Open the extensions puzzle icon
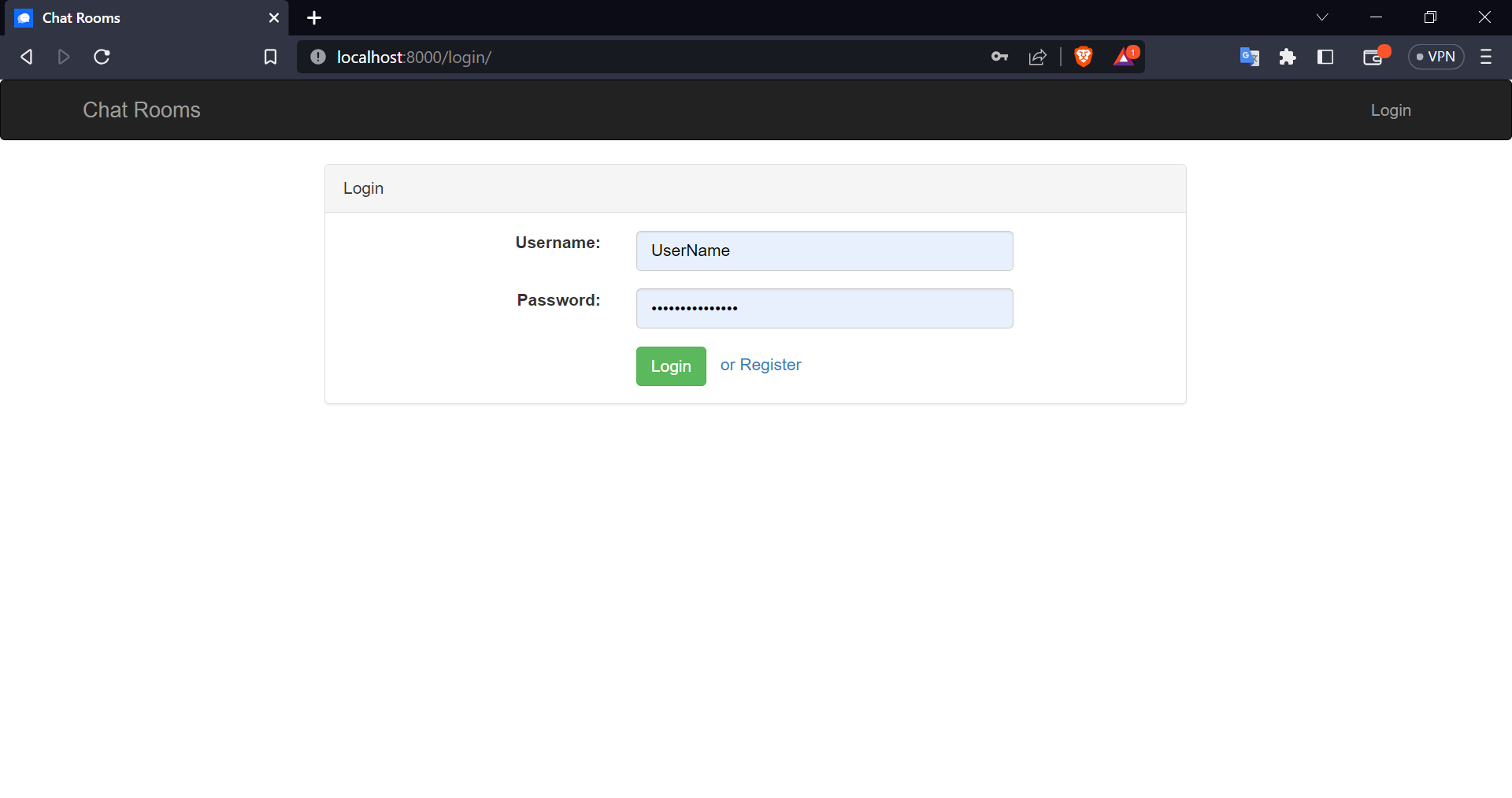 click(x=1288, y=57)
